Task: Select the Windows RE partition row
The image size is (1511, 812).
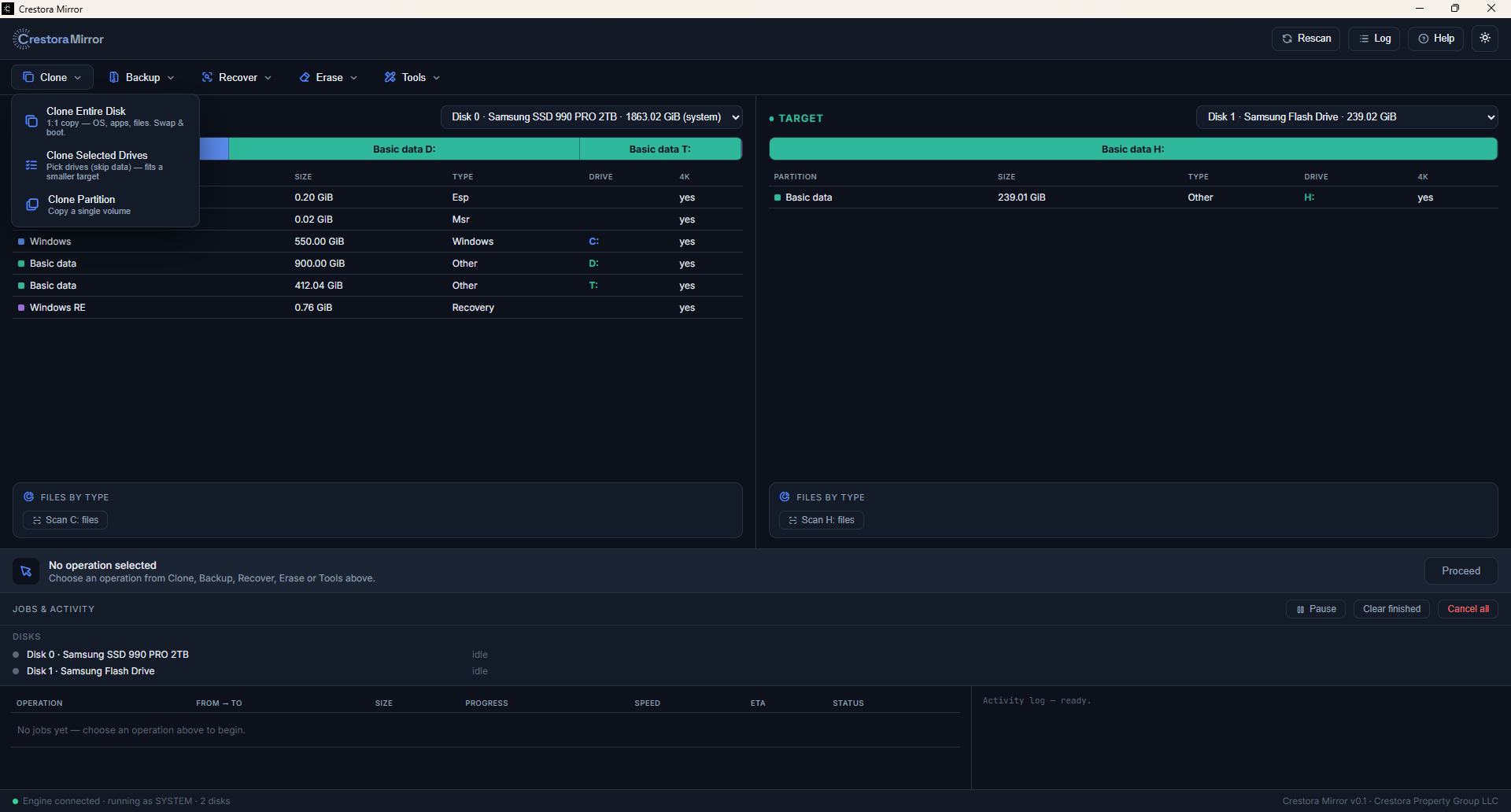Action: tap(378, 308)
